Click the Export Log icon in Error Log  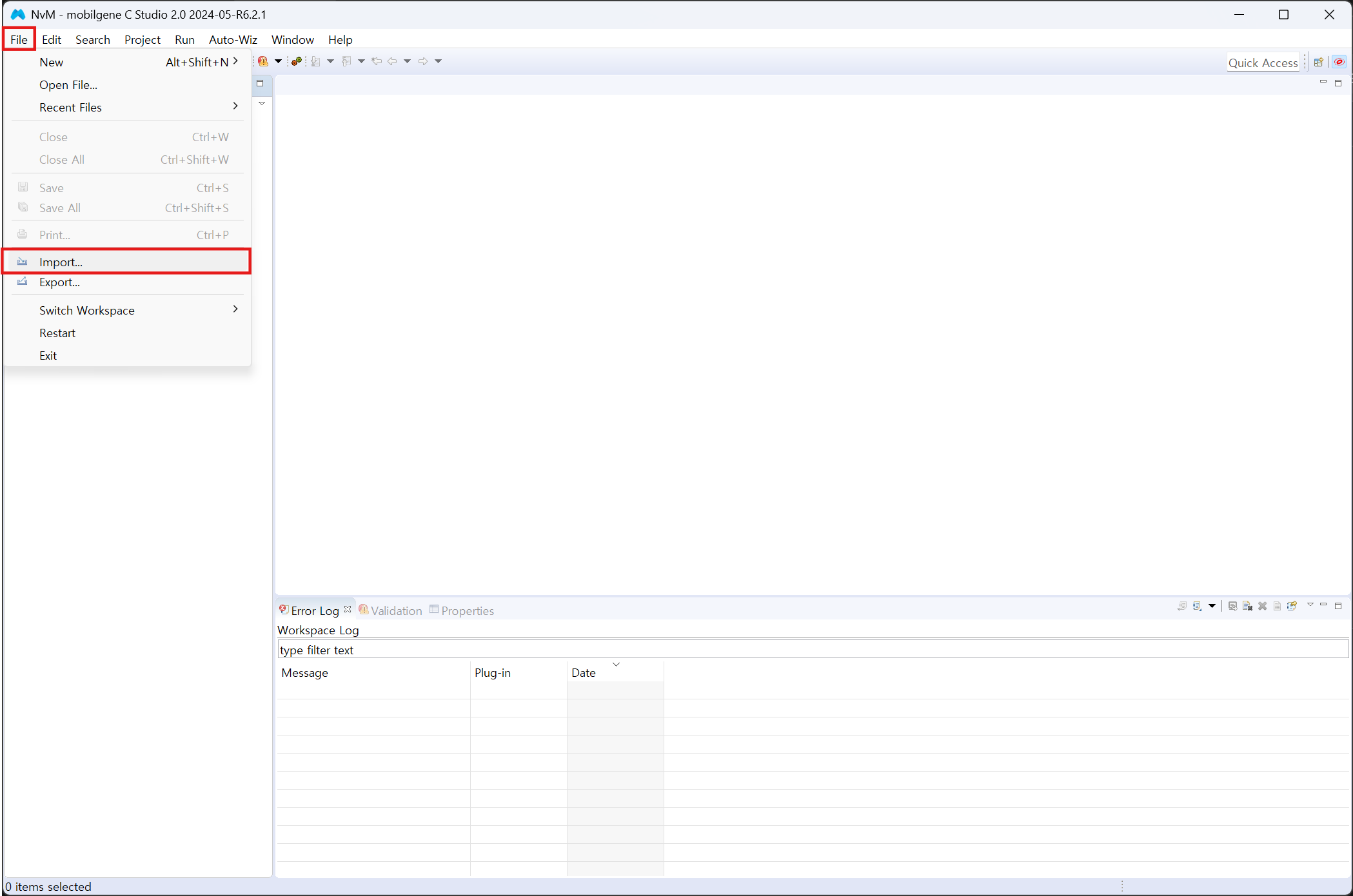pyautogui.click(x=1182, y=606)
